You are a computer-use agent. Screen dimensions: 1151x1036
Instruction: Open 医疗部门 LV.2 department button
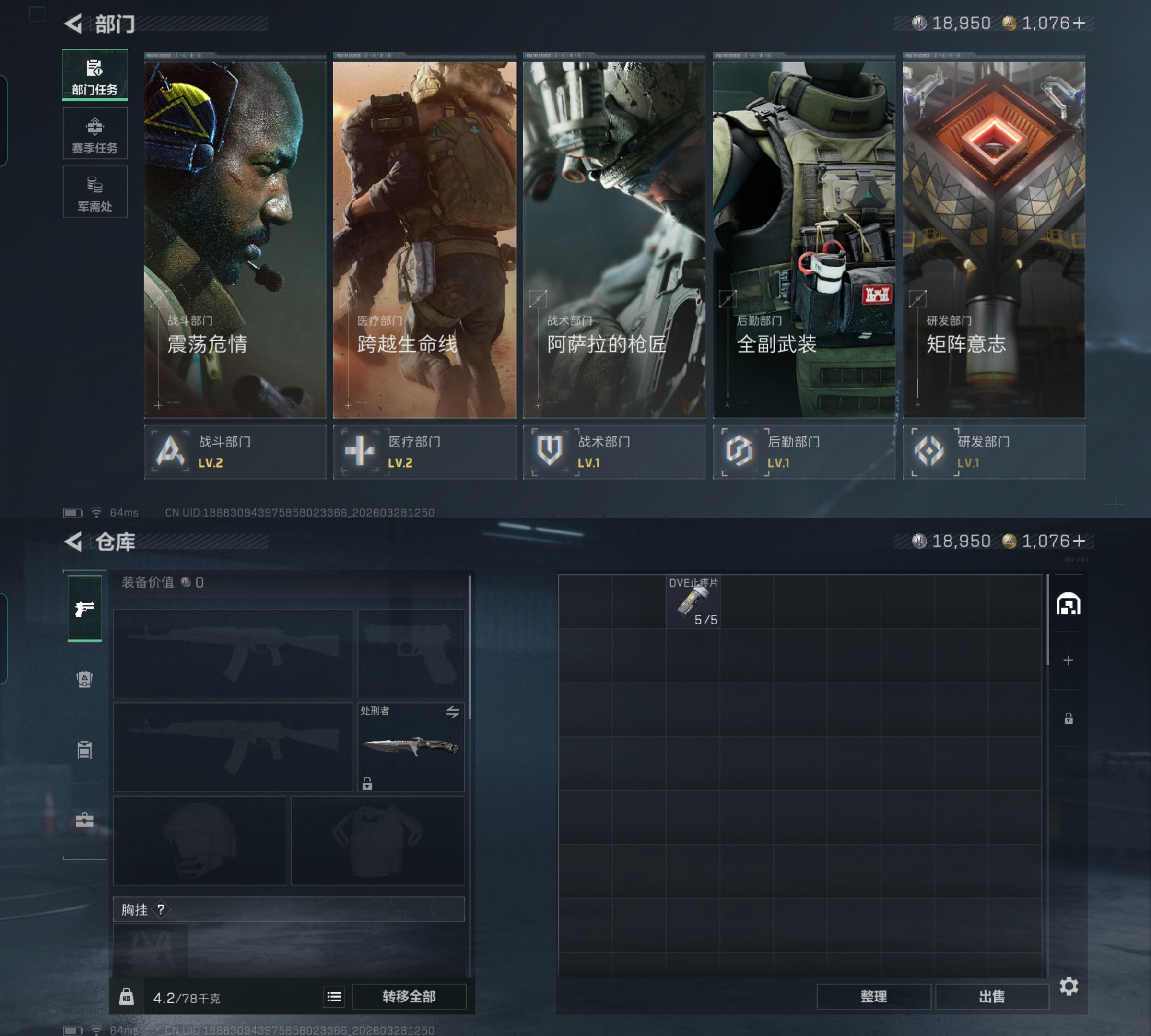pyautogui.click(x=424, y=451)
